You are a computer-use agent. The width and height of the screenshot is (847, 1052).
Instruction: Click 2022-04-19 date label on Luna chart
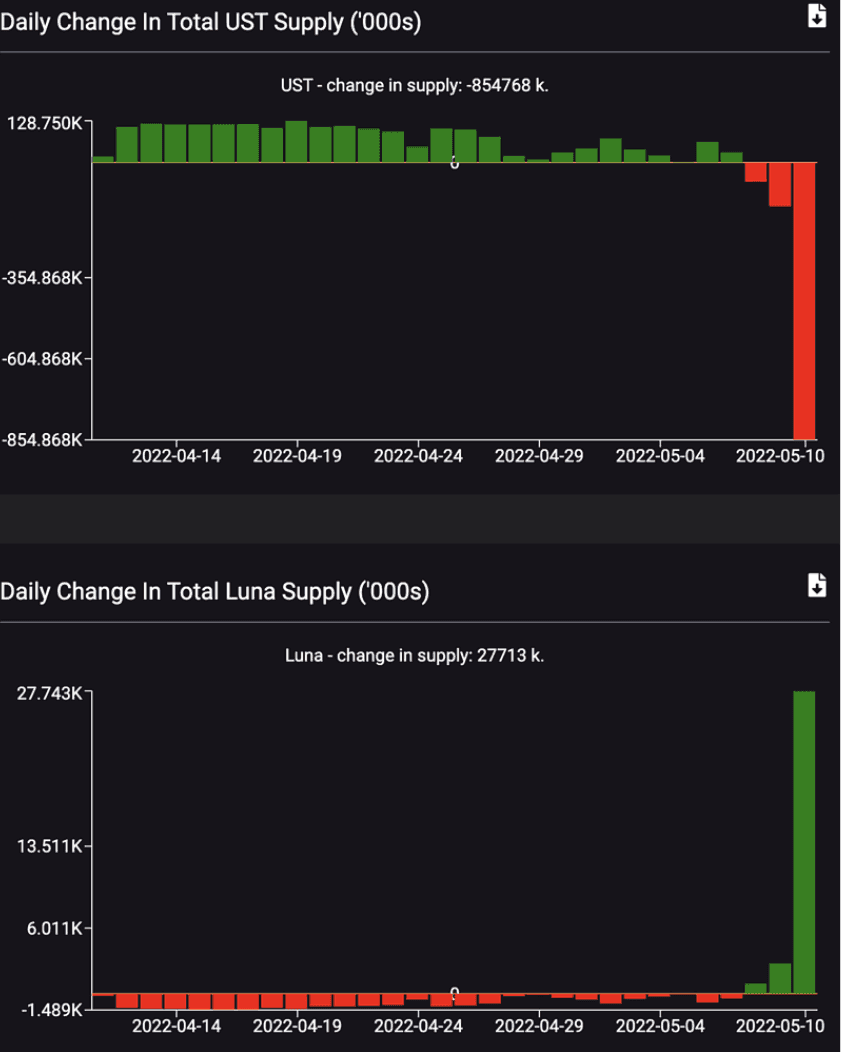(x=297, y=1026)
